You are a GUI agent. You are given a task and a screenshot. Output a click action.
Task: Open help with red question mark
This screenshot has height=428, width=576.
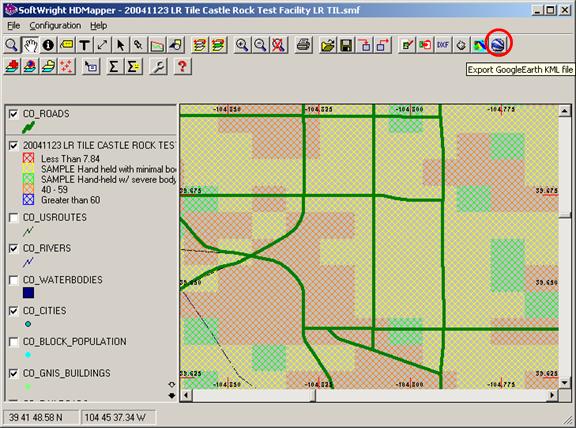(x=183, y=66)
